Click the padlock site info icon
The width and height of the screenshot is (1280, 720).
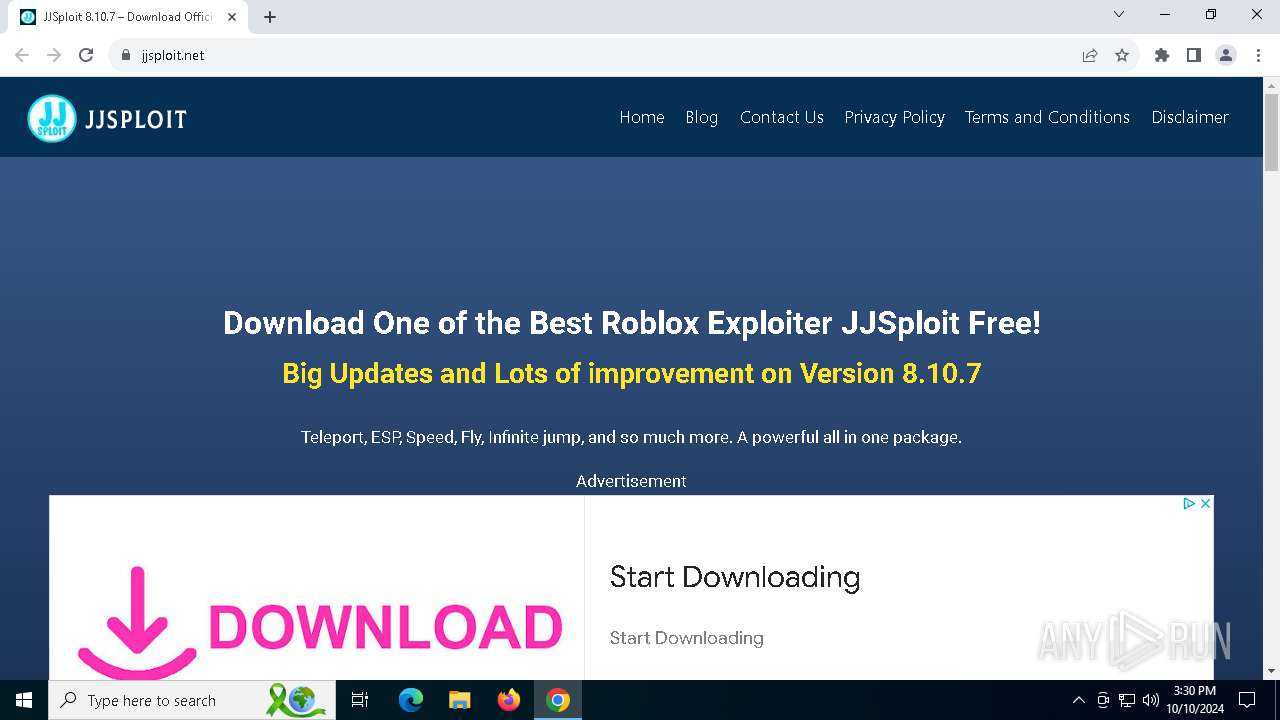pos(126,55)
